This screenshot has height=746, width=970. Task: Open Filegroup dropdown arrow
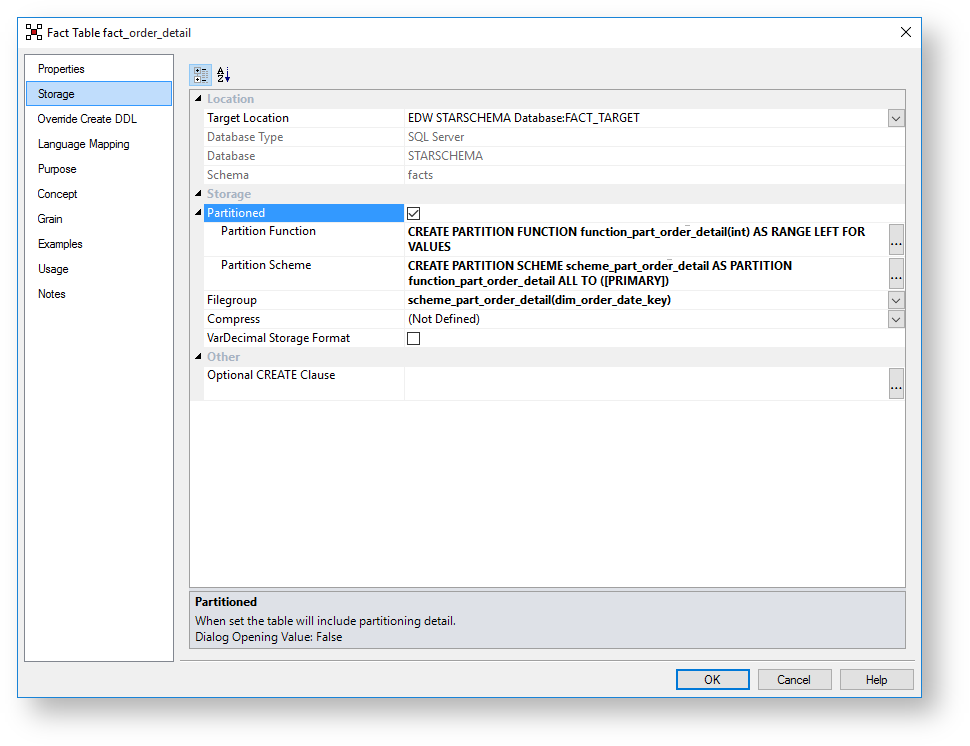[x=896, y=301]
